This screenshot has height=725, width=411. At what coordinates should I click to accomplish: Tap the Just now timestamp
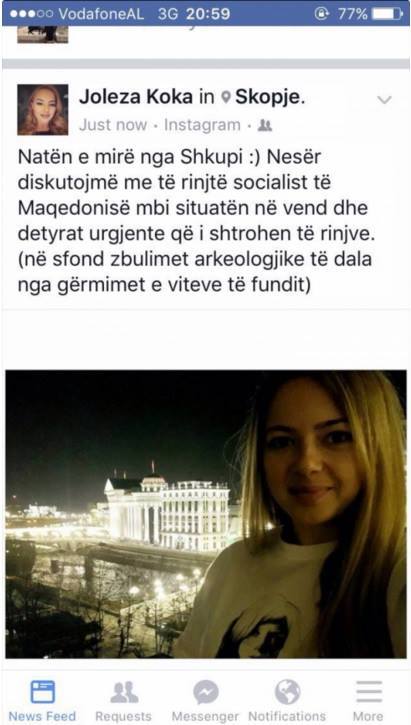(x=113, y=125)
